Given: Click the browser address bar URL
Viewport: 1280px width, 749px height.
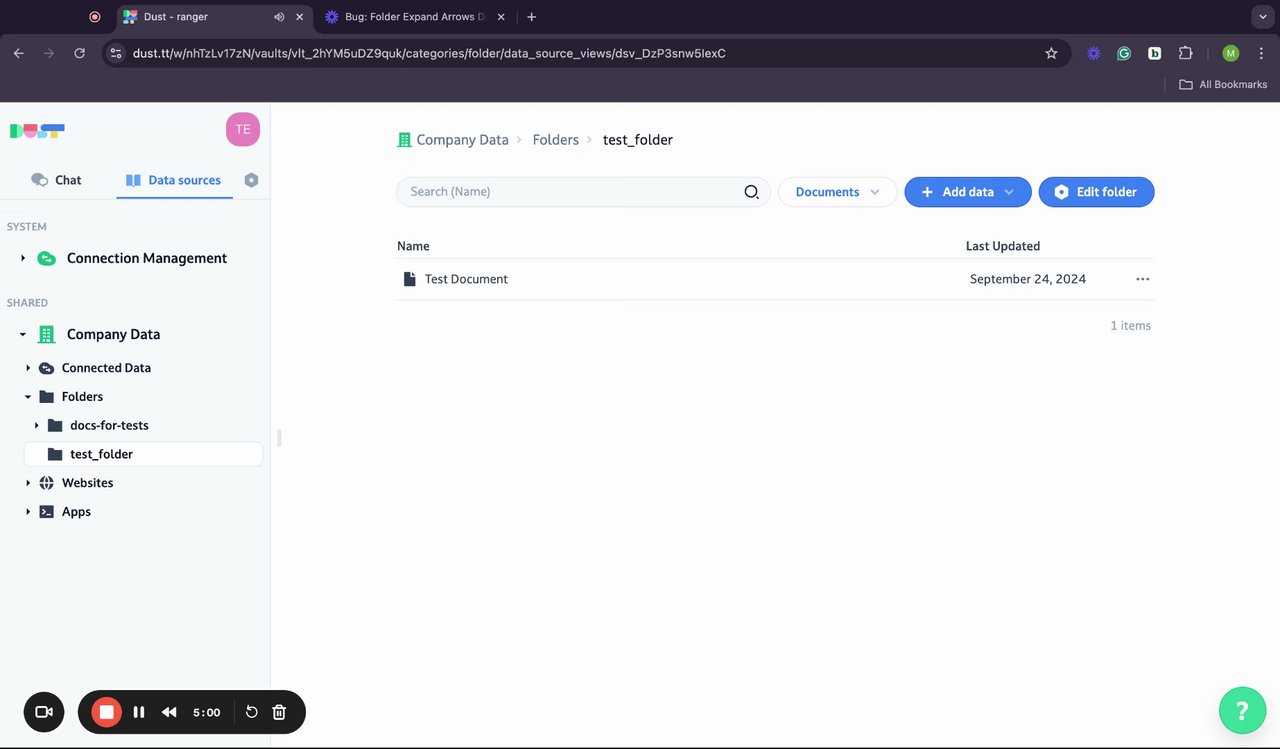Looking at the screenshot, I should [429, 53].
